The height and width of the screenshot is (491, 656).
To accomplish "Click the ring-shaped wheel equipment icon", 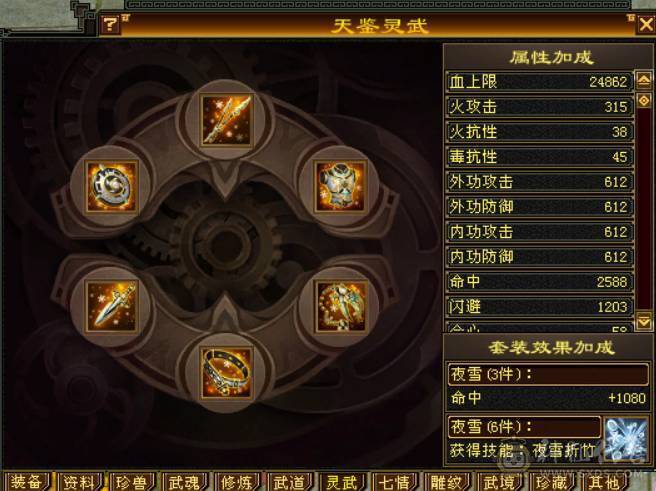I will 111,187.
